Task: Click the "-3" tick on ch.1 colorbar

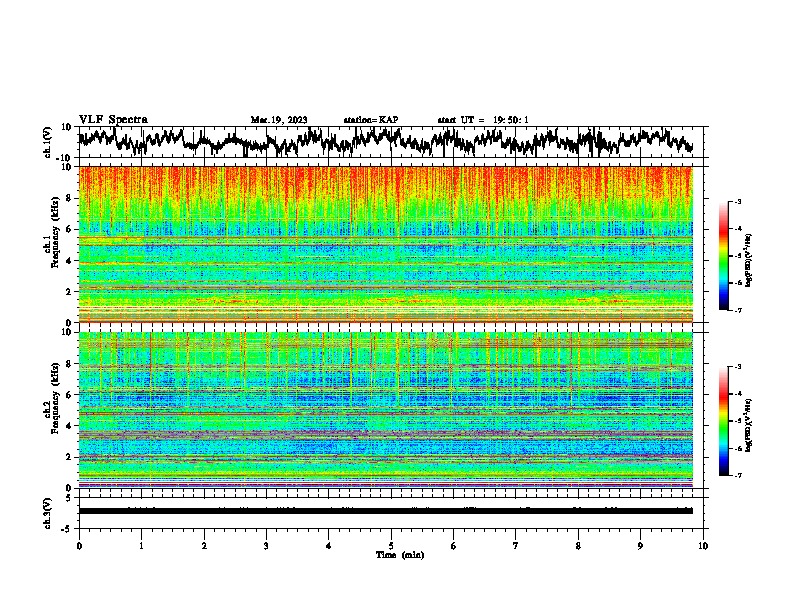Action: pyautogui.click(x=738, y=201)
